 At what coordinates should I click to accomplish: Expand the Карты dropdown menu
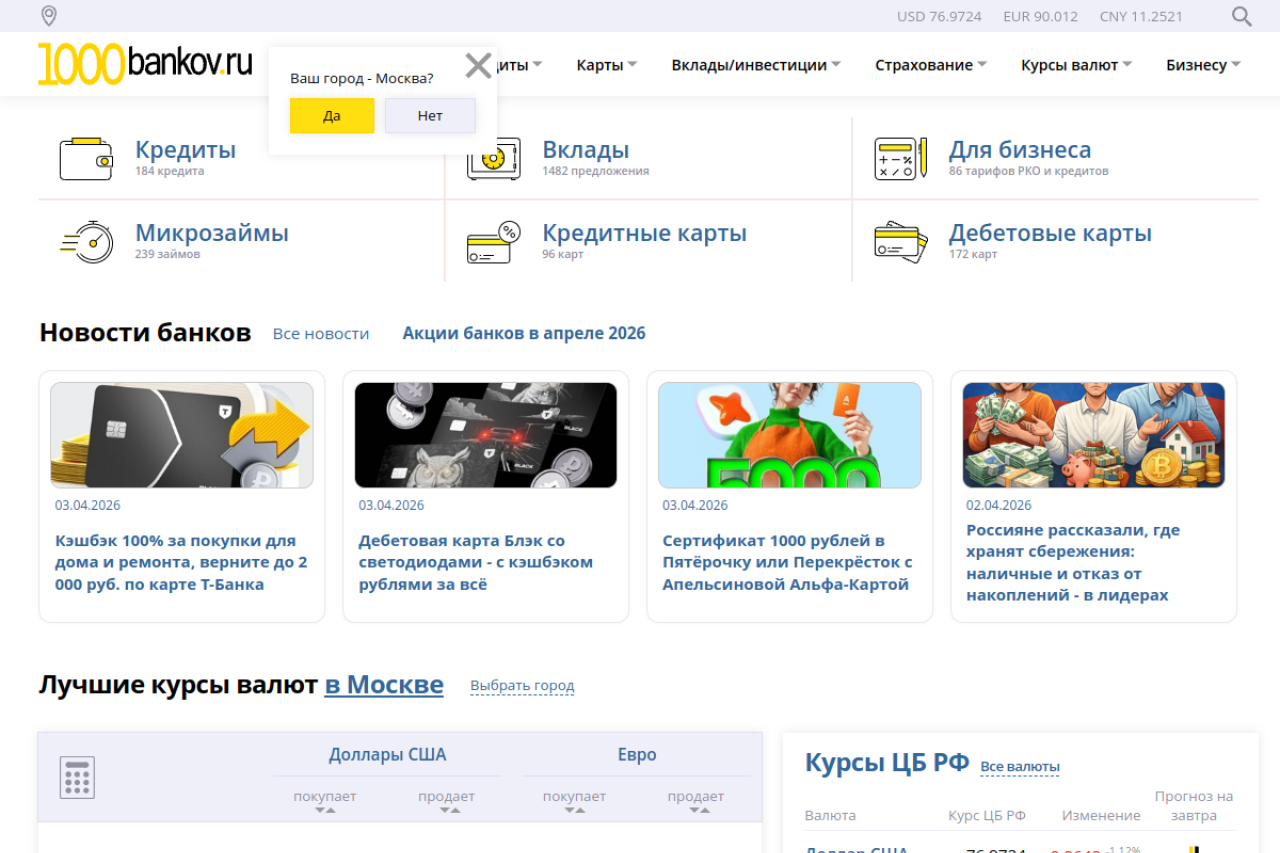pyautogui.click(x=606, y=65)
